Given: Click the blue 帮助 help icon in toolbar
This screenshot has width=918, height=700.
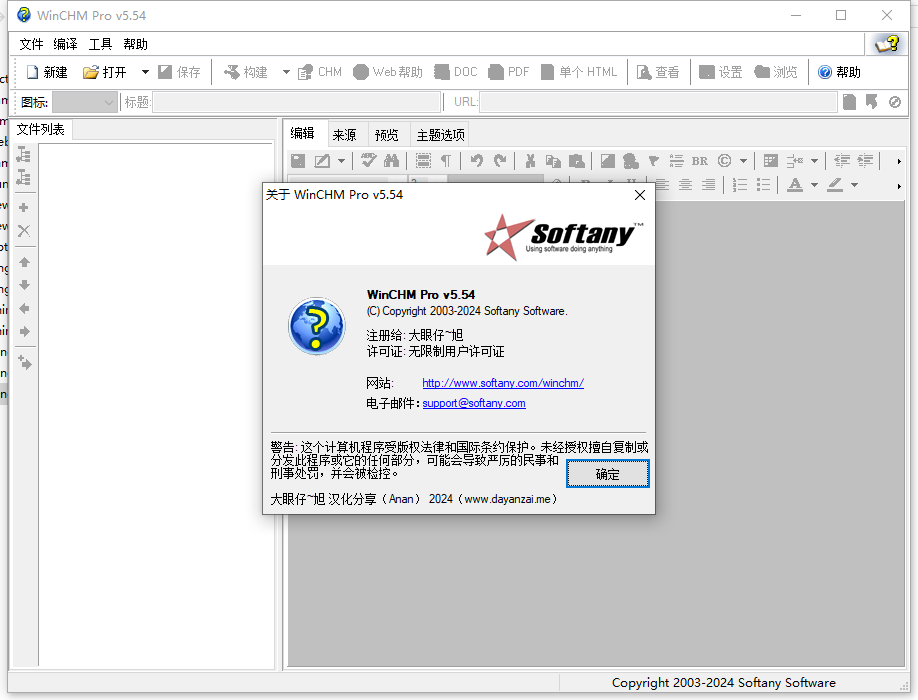Looking at the screenshot, I should [824, 72].
